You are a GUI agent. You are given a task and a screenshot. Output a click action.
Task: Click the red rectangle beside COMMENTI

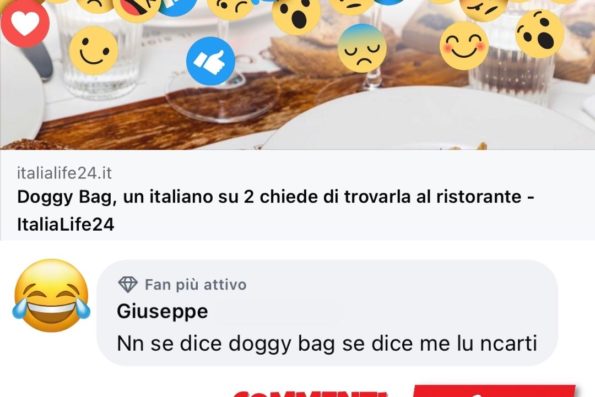click(494, 391)
